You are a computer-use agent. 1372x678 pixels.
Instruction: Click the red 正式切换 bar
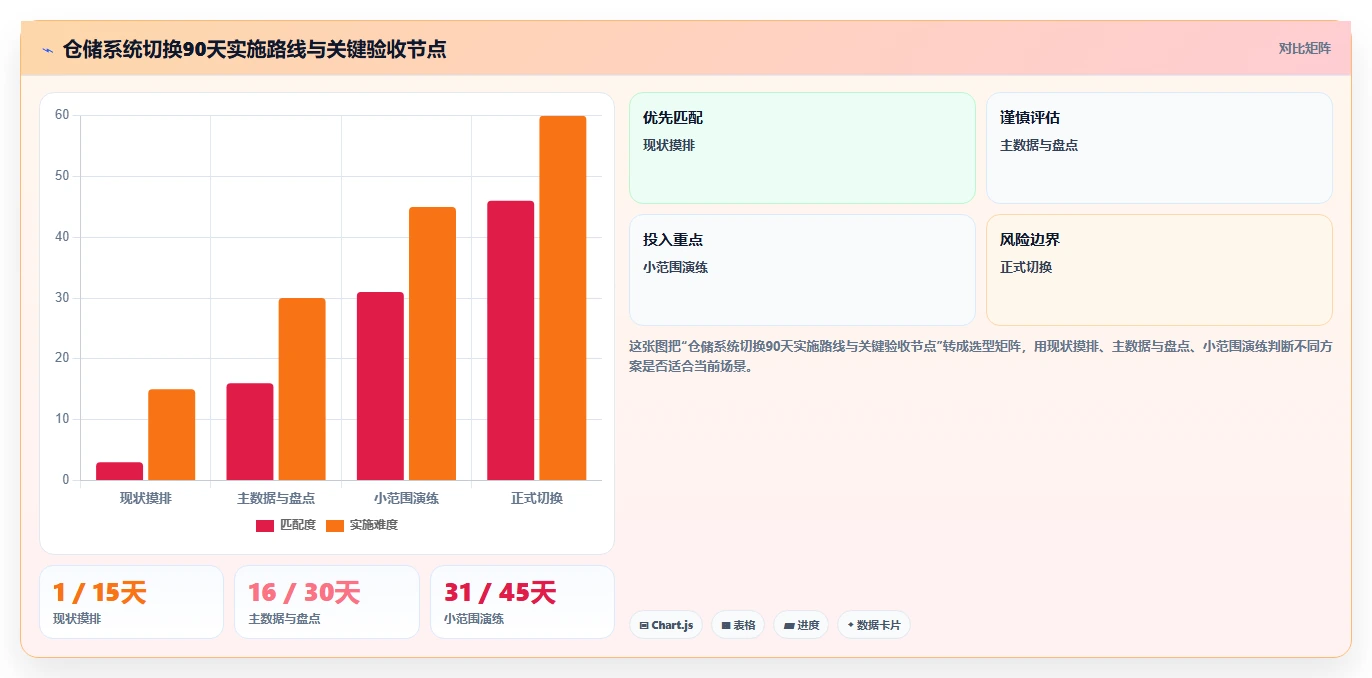click(x=510, y=340)
